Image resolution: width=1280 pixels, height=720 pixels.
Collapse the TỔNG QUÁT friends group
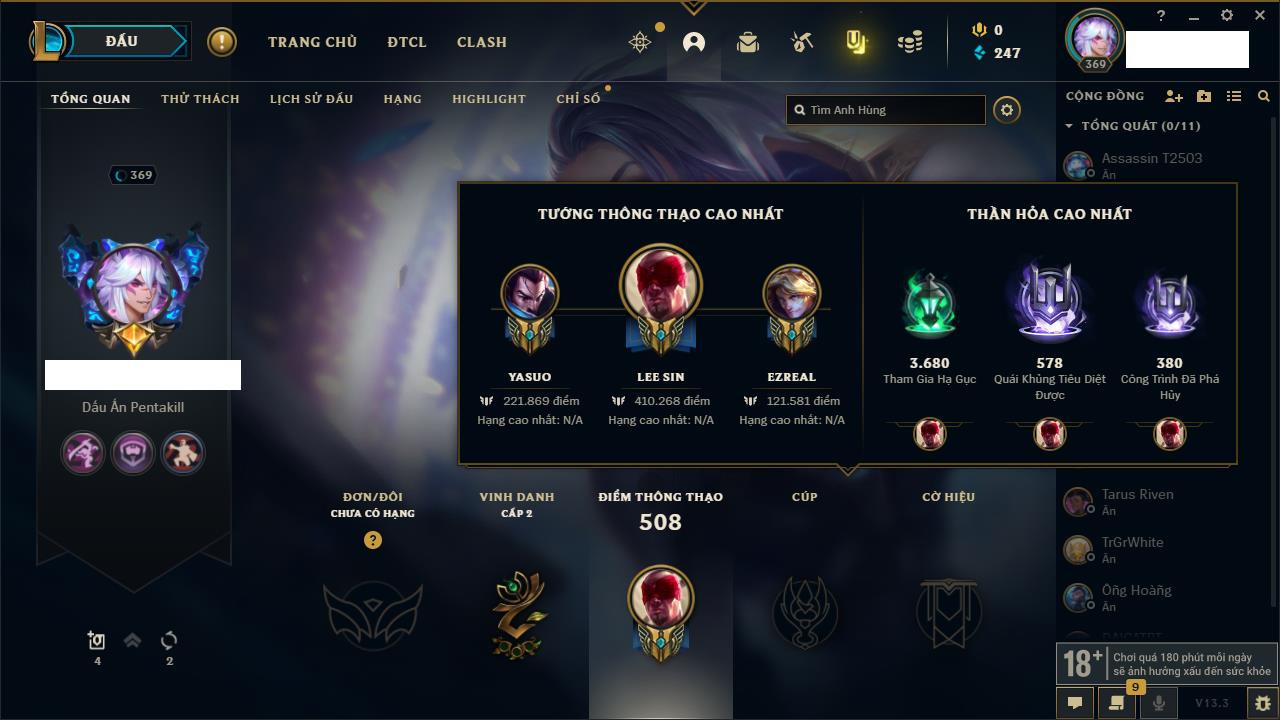point(1069,126)
